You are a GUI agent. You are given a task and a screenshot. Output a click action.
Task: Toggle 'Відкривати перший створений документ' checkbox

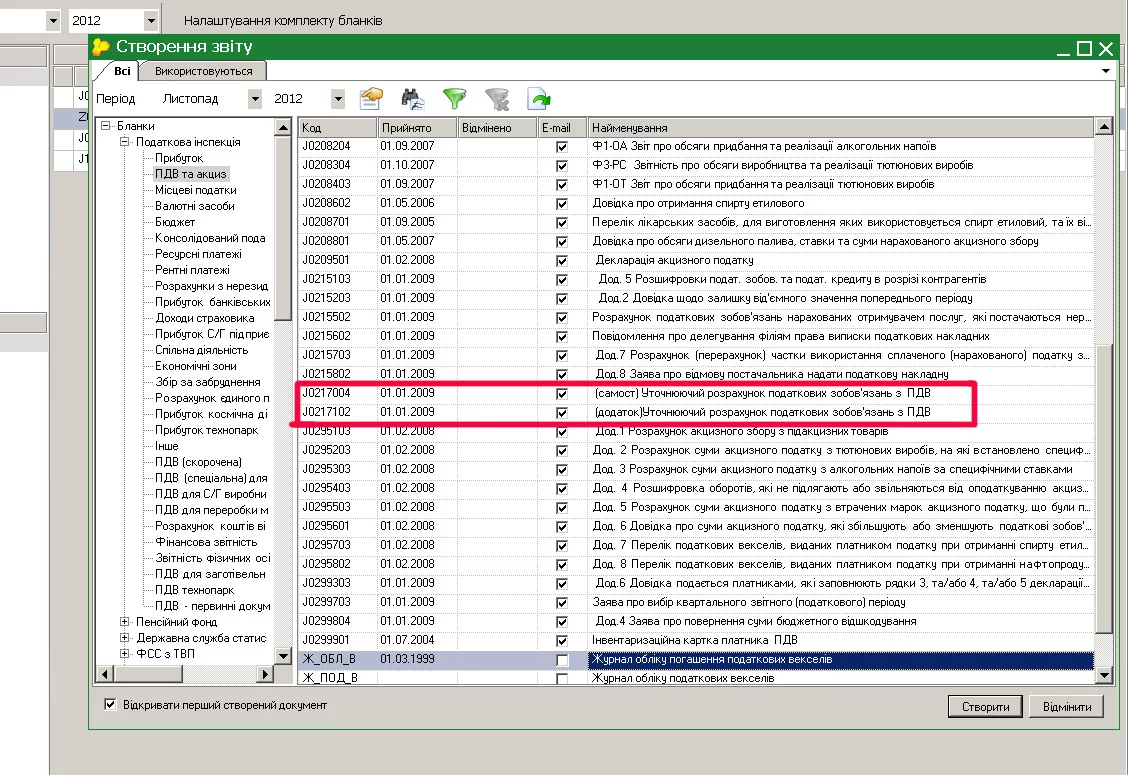point(110,705)
